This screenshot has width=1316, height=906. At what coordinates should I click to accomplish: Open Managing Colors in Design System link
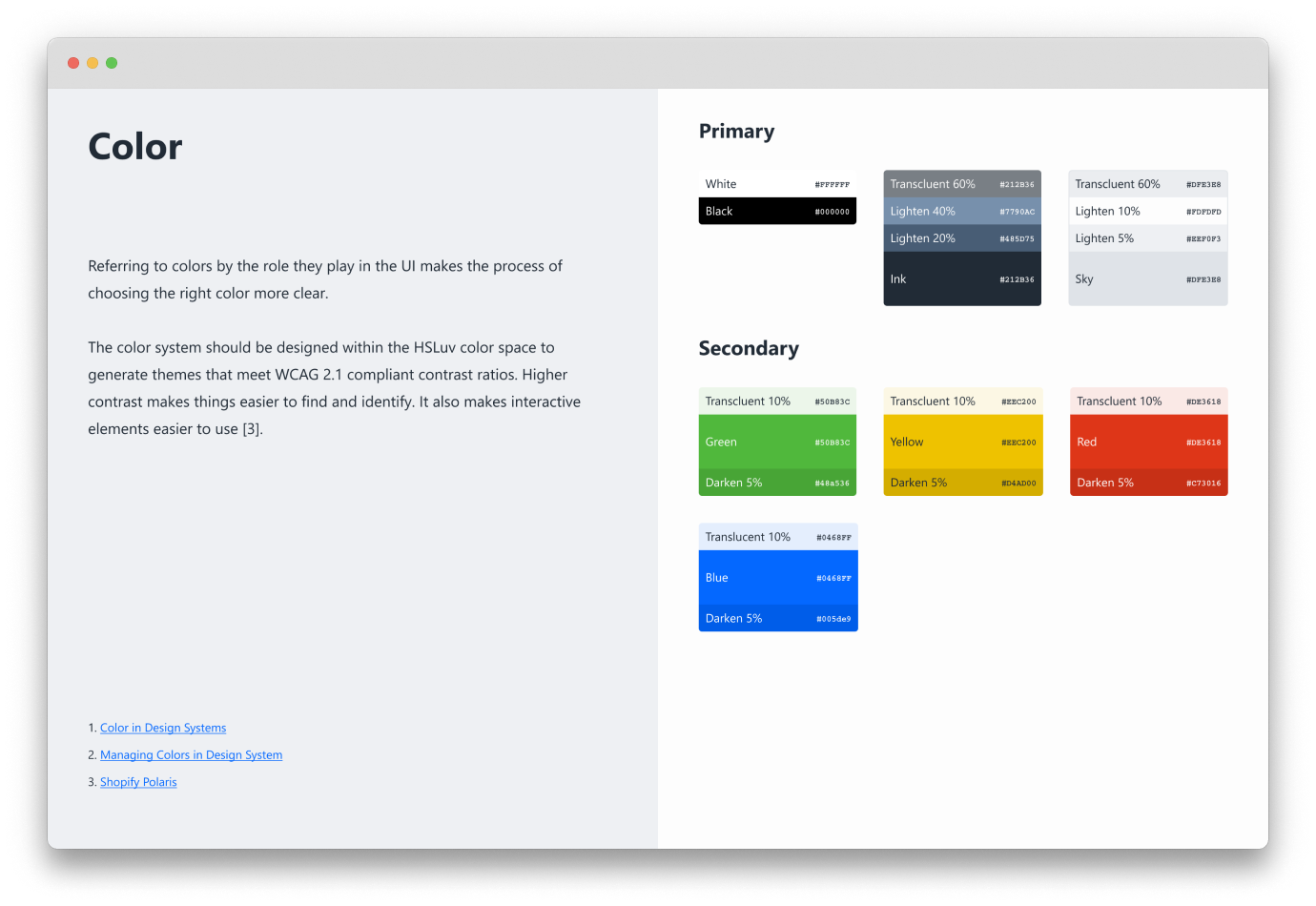[x=191, y=754]
